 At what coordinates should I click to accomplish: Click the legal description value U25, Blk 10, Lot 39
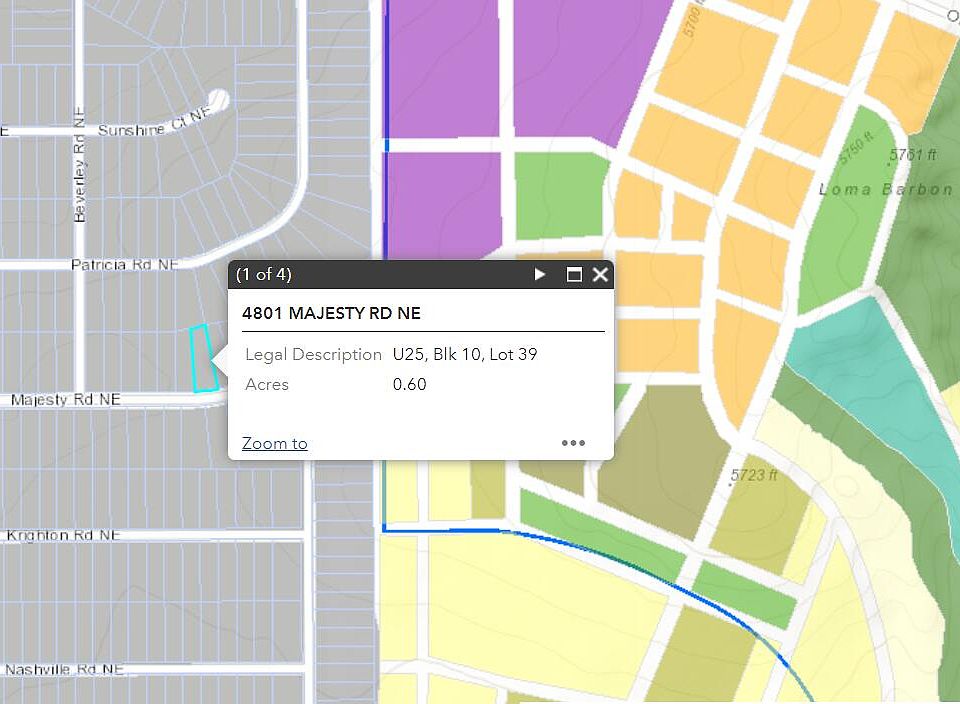(465, 354)
